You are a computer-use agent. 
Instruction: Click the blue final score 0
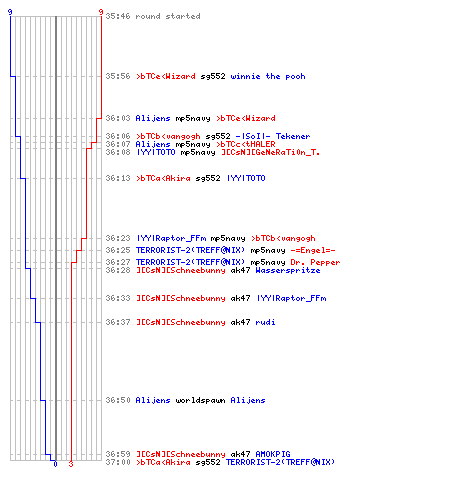click(x=55, y=464)
